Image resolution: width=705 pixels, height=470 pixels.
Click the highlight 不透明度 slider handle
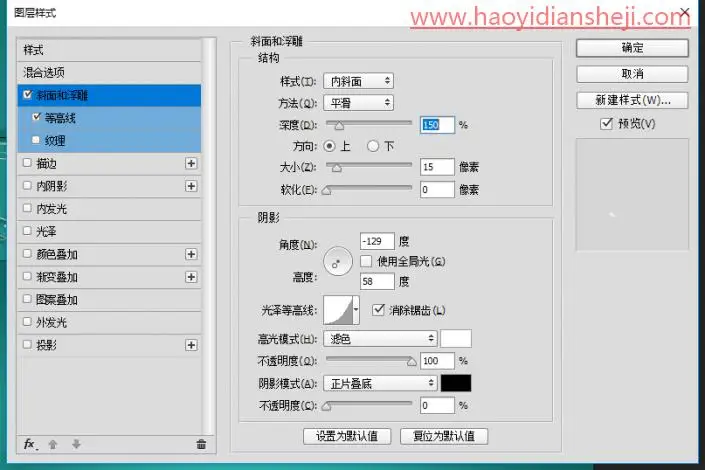click(411, 362)
